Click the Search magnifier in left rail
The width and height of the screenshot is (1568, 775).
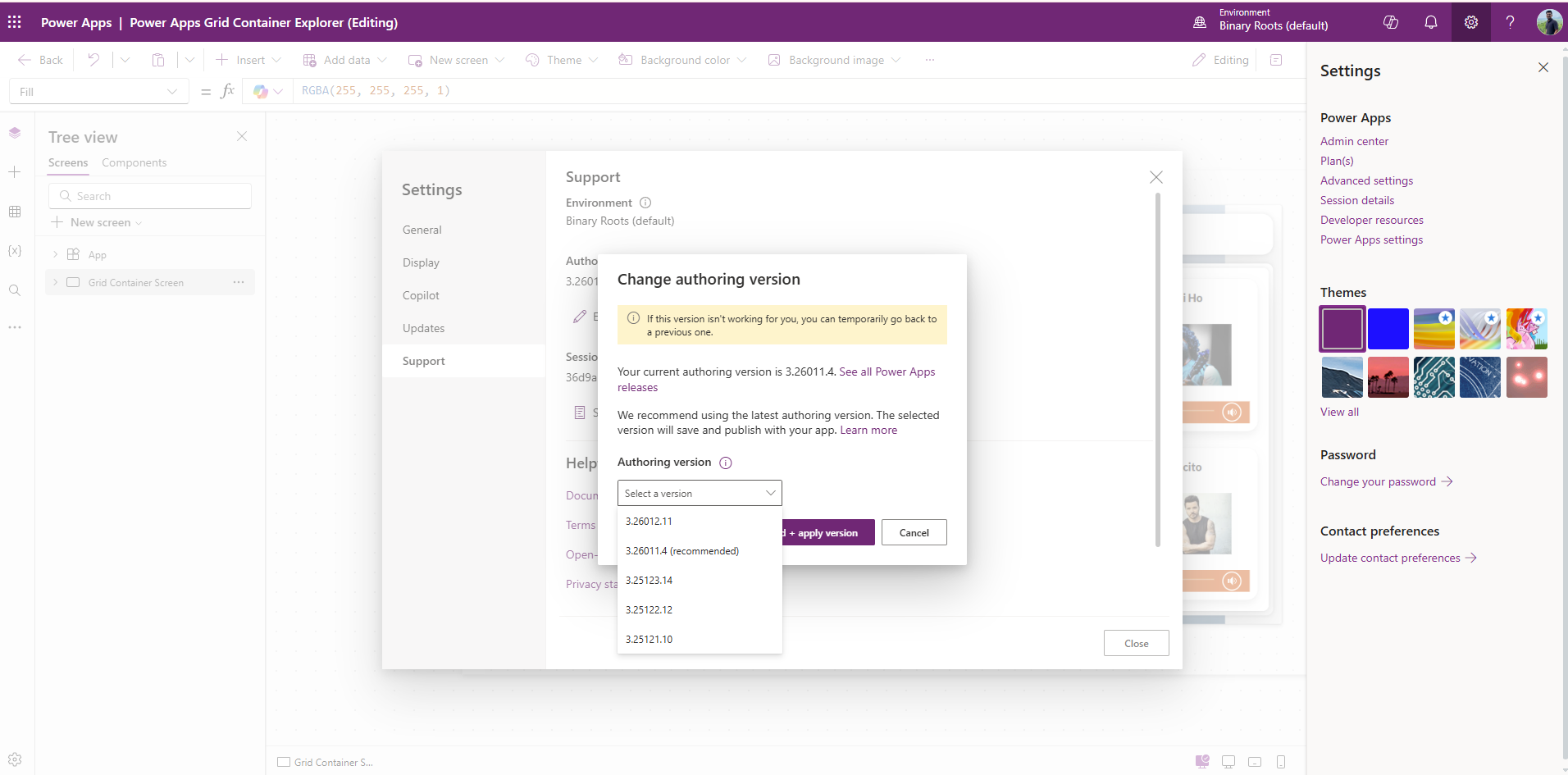pos(15,290)
